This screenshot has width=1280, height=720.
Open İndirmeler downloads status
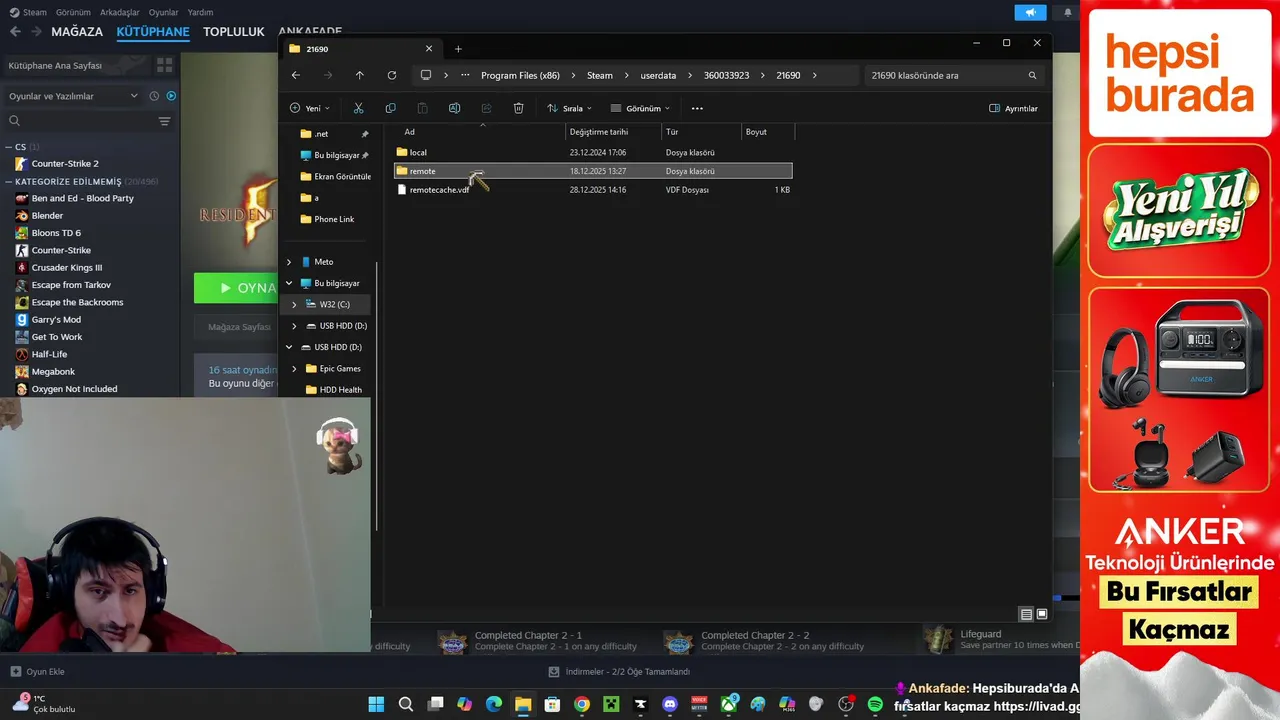[620, 672]
